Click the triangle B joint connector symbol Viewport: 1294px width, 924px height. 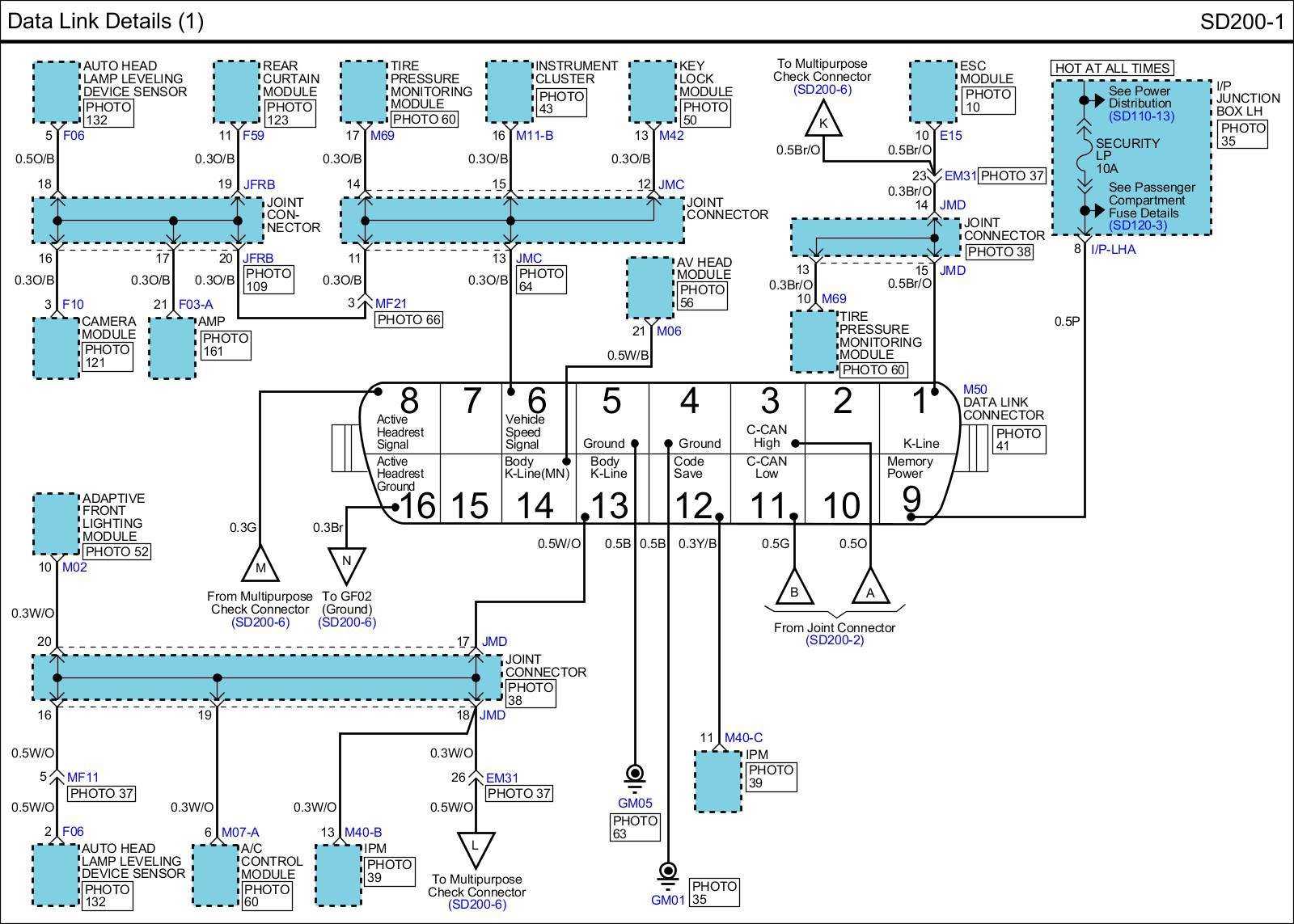point(794,589)
